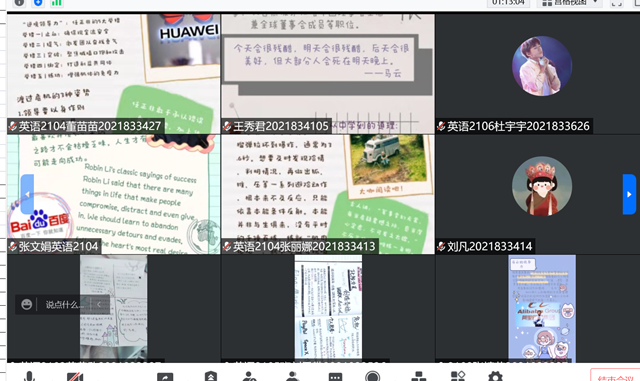Check the green network signal bars

pyautogui.click(x=56, y=3)
